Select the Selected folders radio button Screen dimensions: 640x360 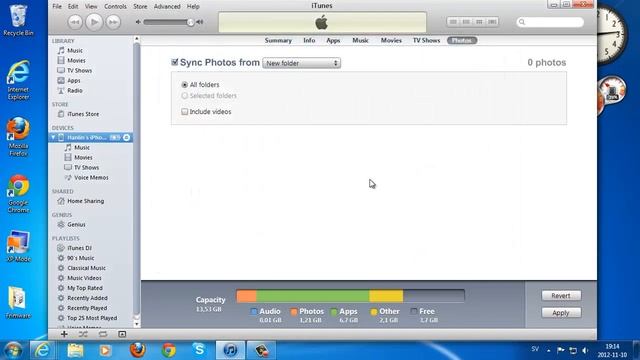[184, 96]
